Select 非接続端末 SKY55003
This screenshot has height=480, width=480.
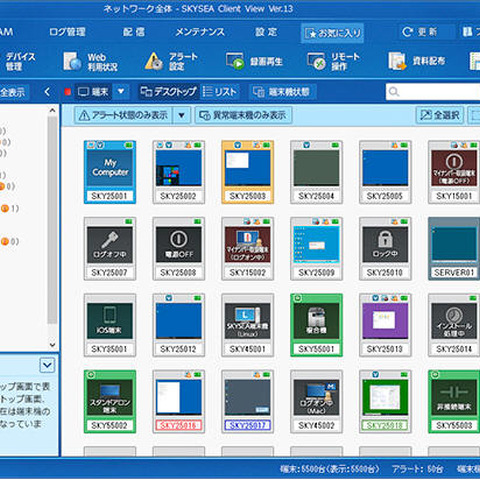pos(454,402)
